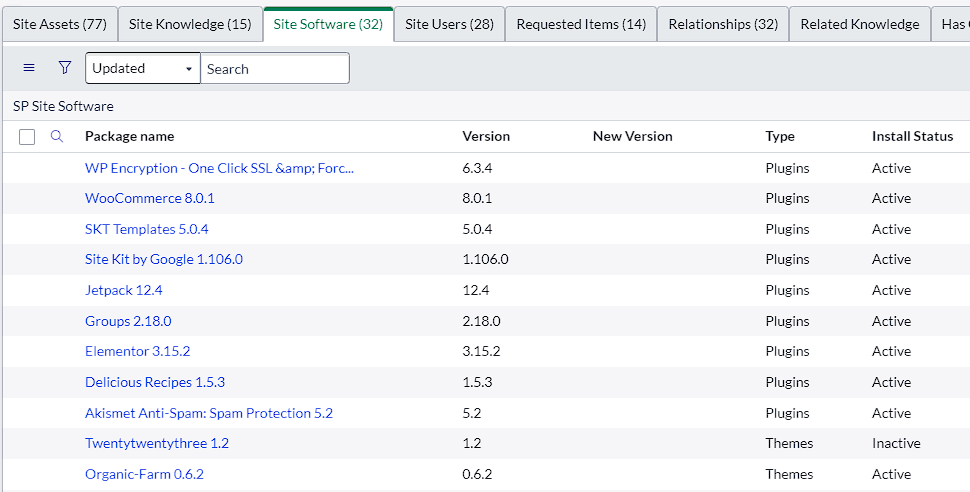Viewport: 970px width, 492px height.
Task: Go to the Relationships (32) tab
Action: pos(723,24)
